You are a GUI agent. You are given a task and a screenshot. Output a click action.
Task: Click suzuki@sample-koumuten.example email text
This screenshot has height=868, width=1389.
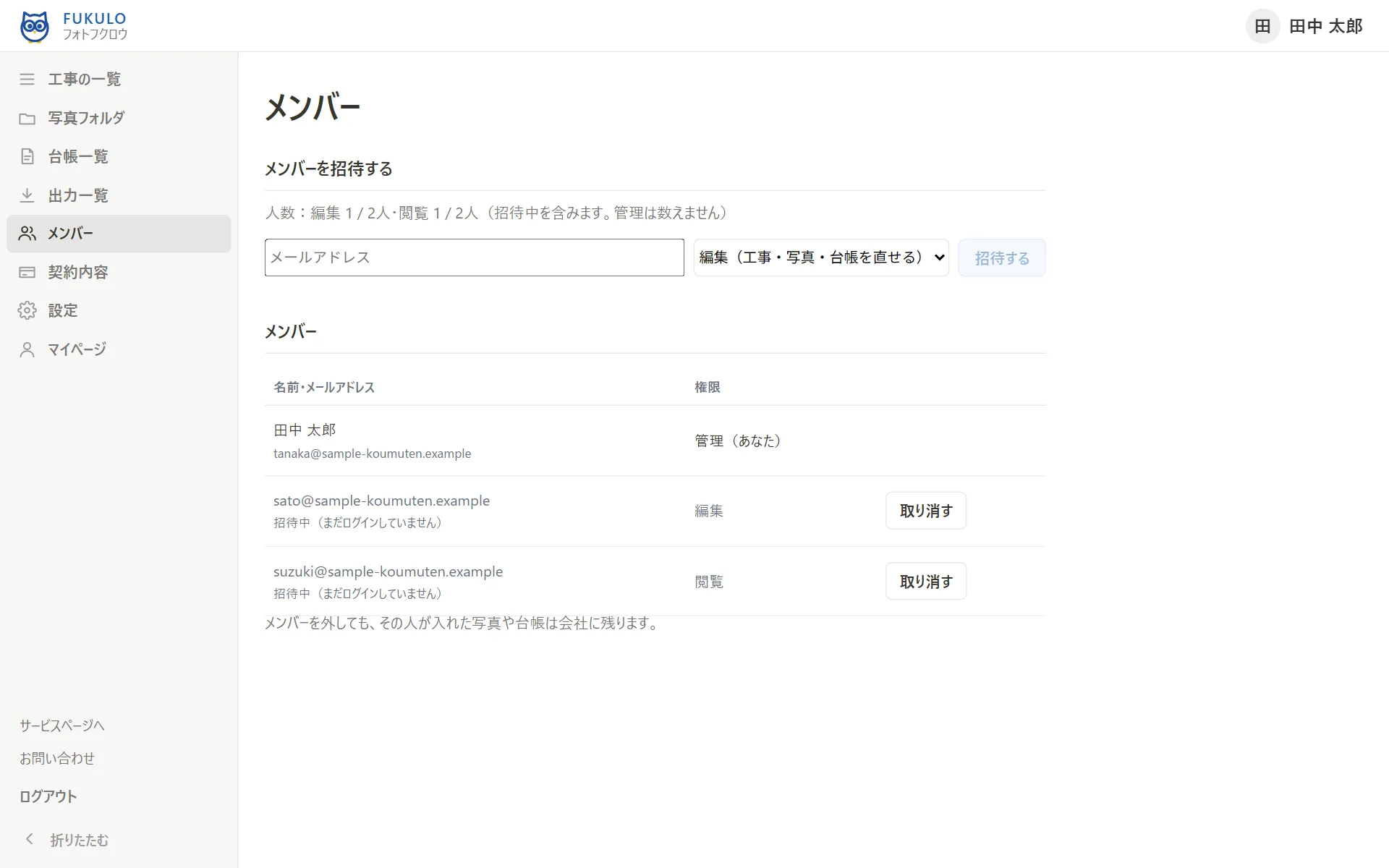tap(388, 571)
